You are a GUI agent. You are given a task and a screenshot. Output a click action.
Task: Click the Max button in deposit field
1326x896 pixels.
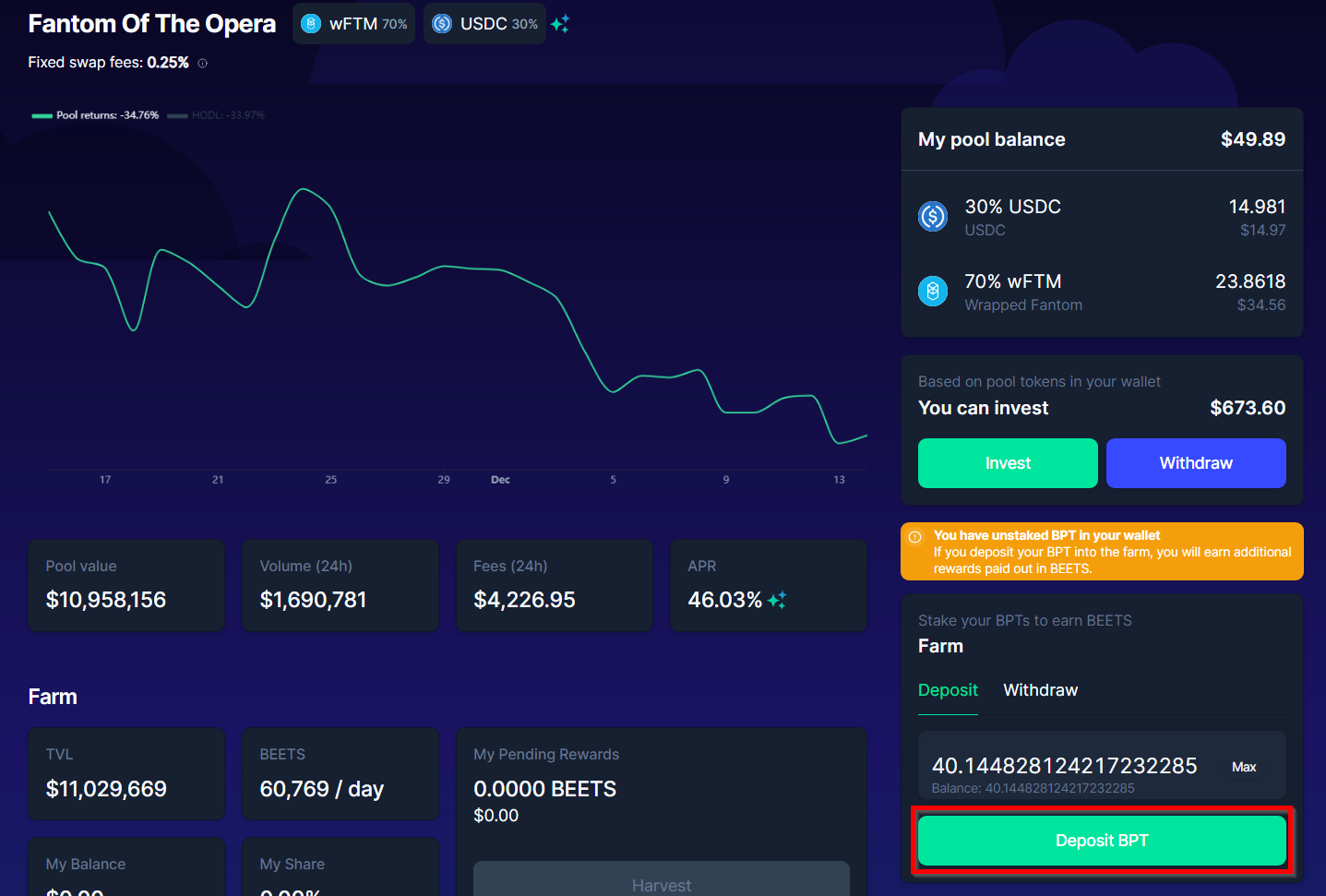(1244, 767)
